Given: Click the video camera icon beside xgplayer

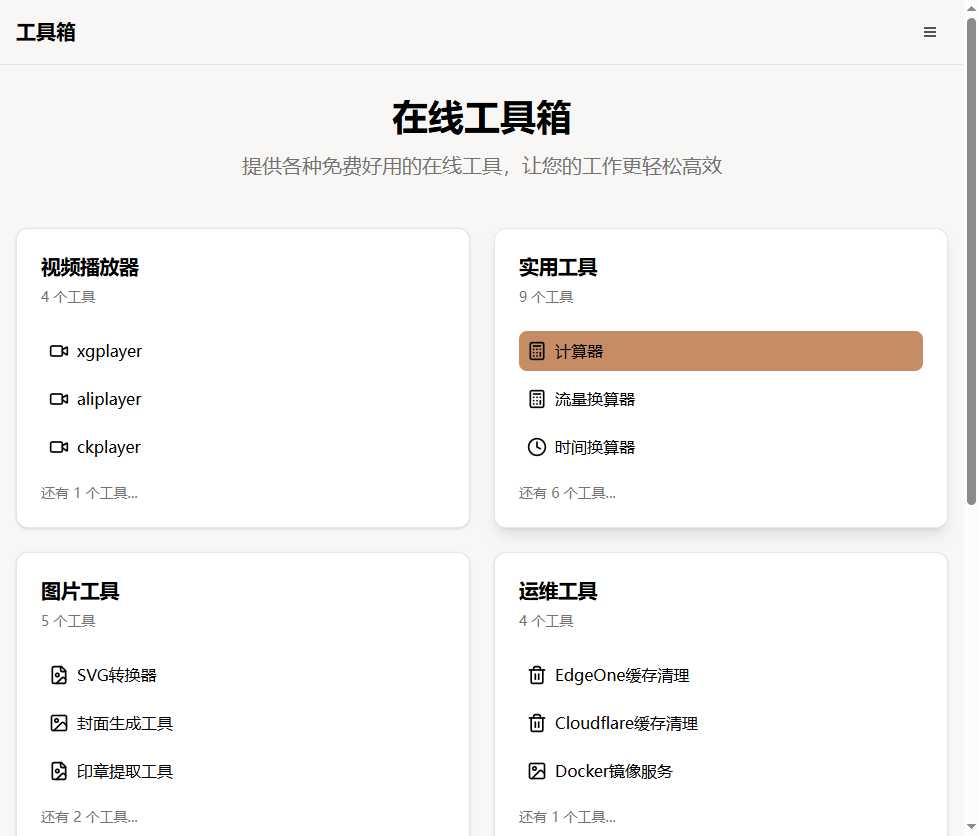Looking at the screenshot, I should (60, 351).
